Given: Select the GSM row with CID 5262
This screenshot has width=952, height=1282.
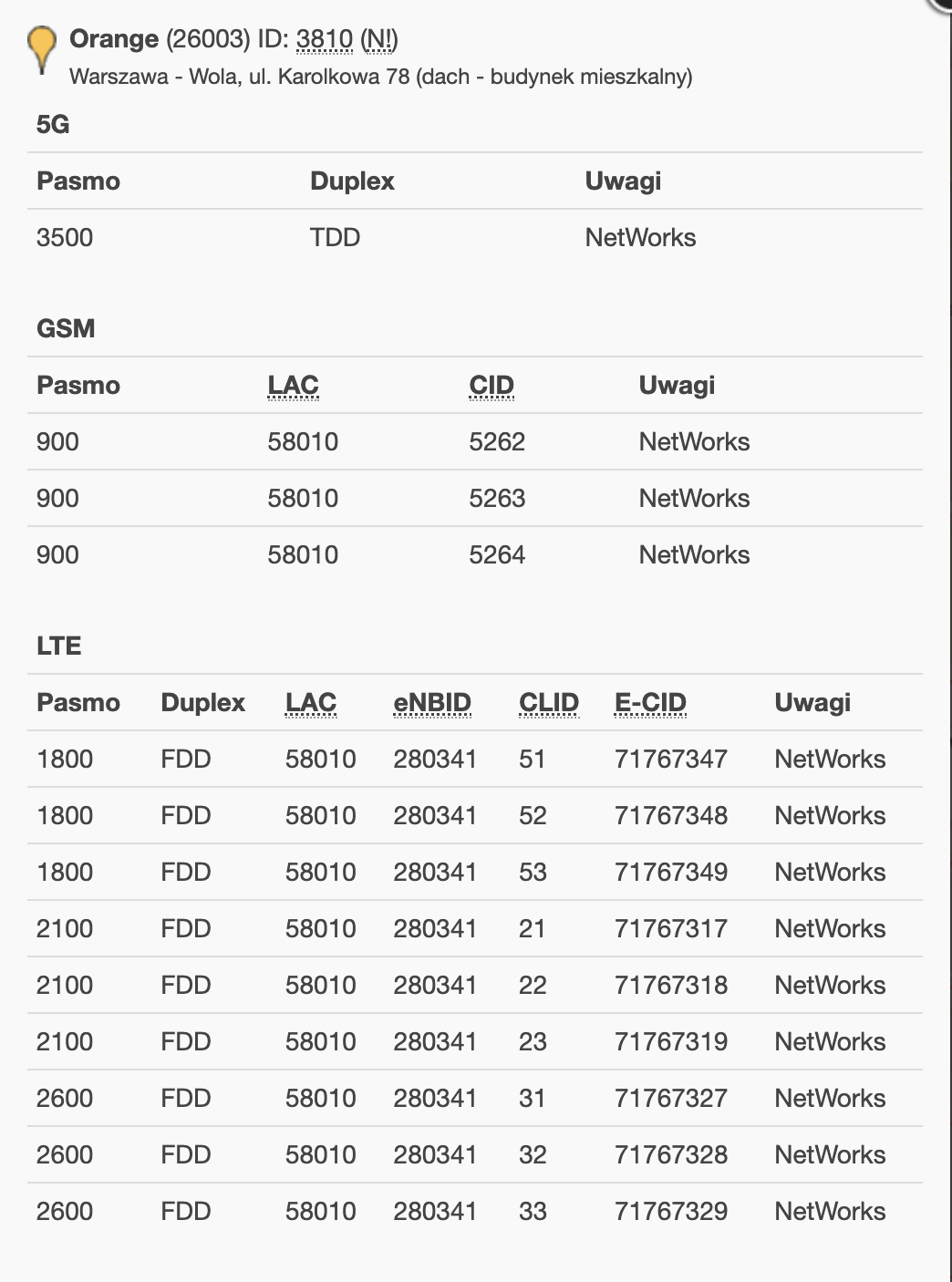Looking at the screenshot, I should coord(475,442).
